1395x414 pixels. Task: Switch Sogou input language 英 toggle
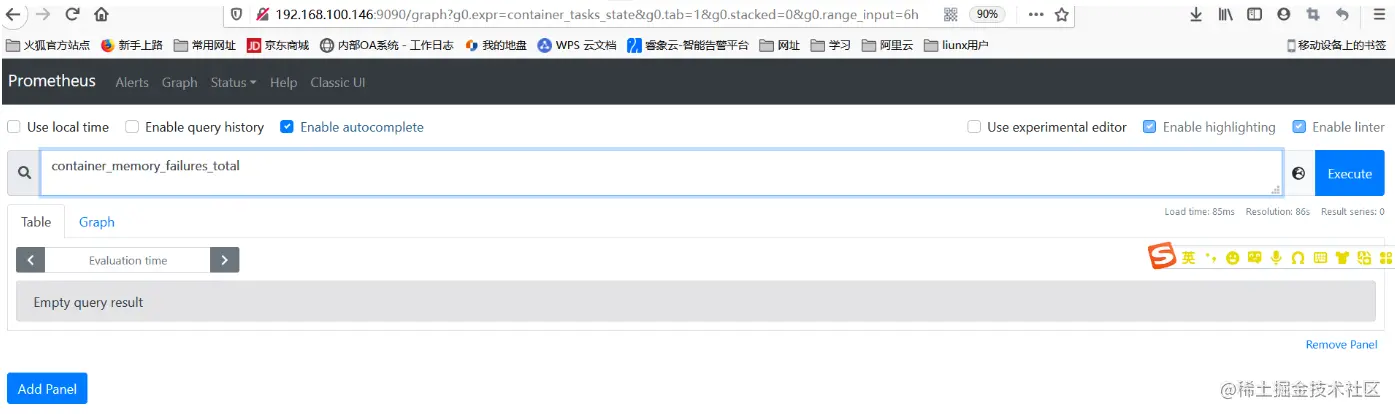1188,257
